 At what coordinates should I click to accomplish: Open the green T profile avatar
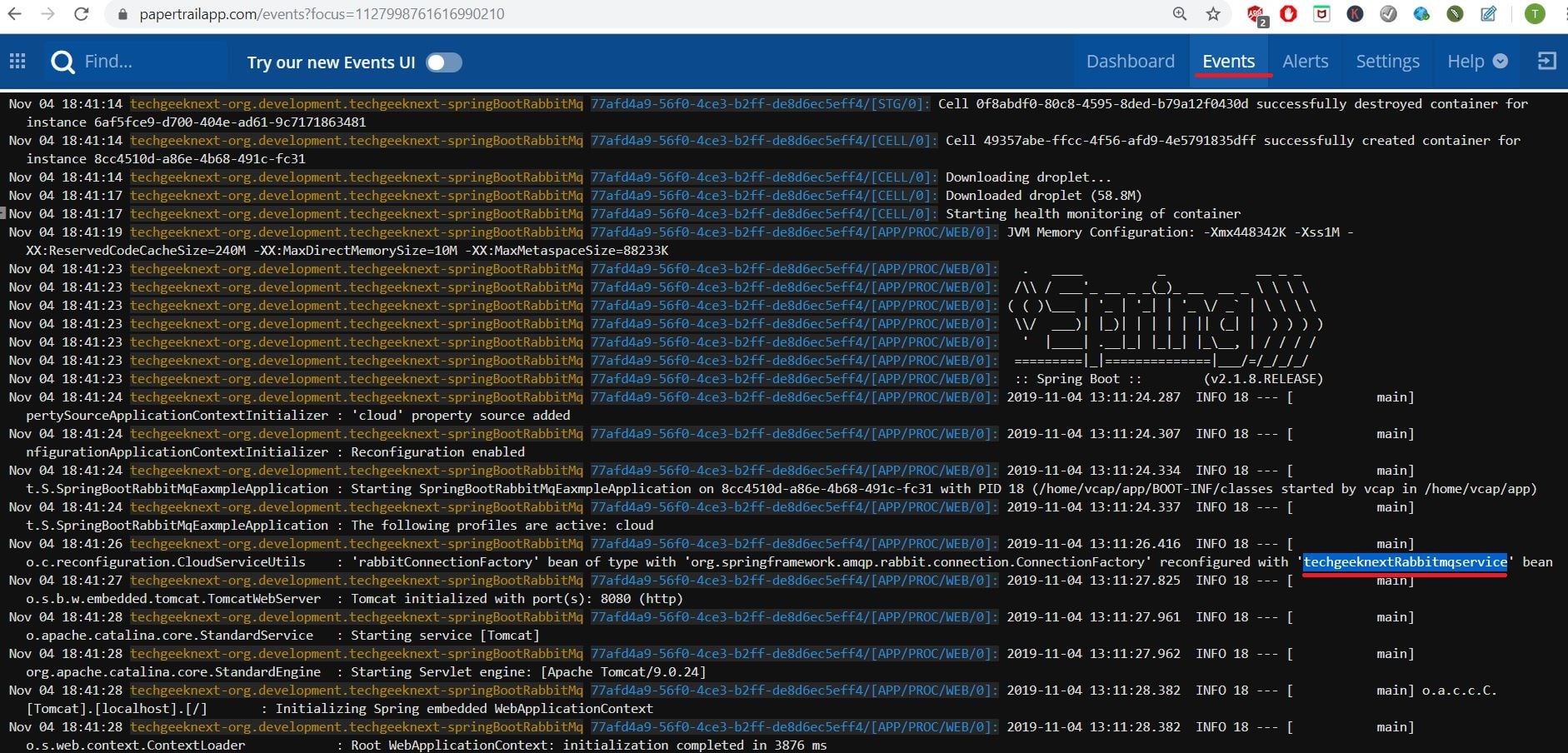click(x=1535, y=14)
